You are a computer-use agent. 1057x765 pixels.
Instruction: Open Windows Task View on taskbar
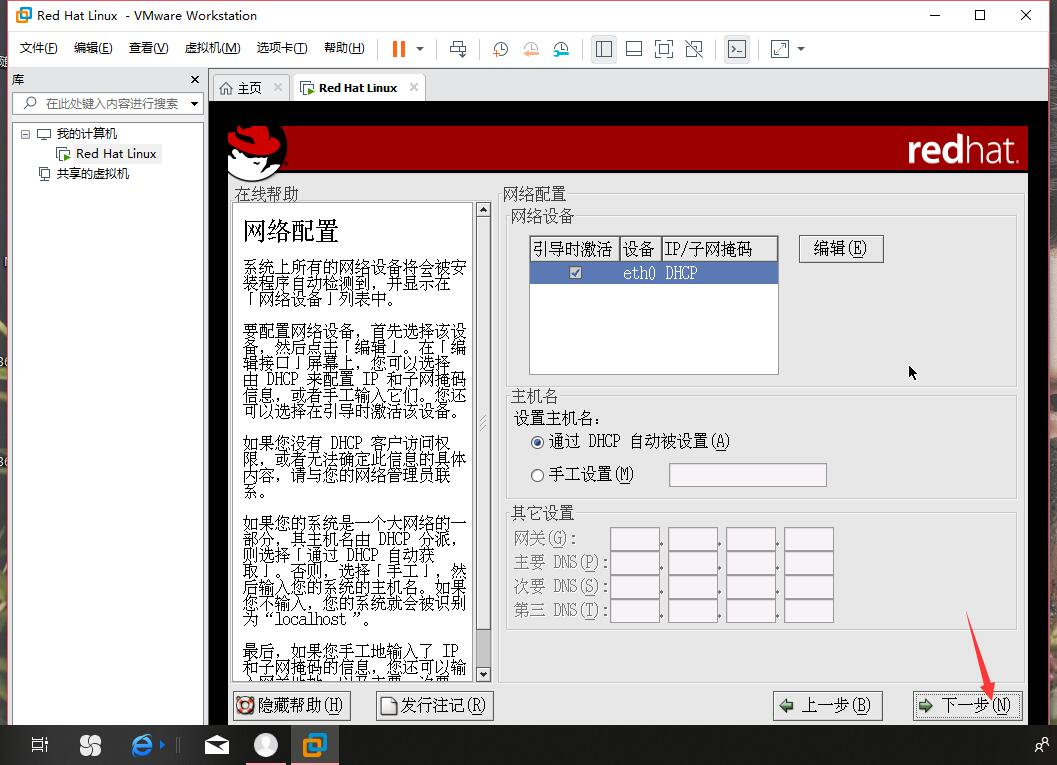39,745
